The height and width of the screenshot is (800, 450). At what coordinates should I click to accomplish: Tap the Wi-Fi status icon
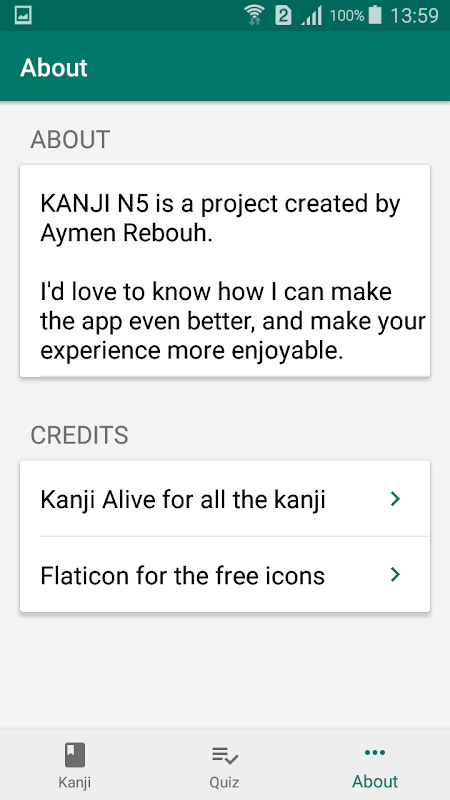254,15
